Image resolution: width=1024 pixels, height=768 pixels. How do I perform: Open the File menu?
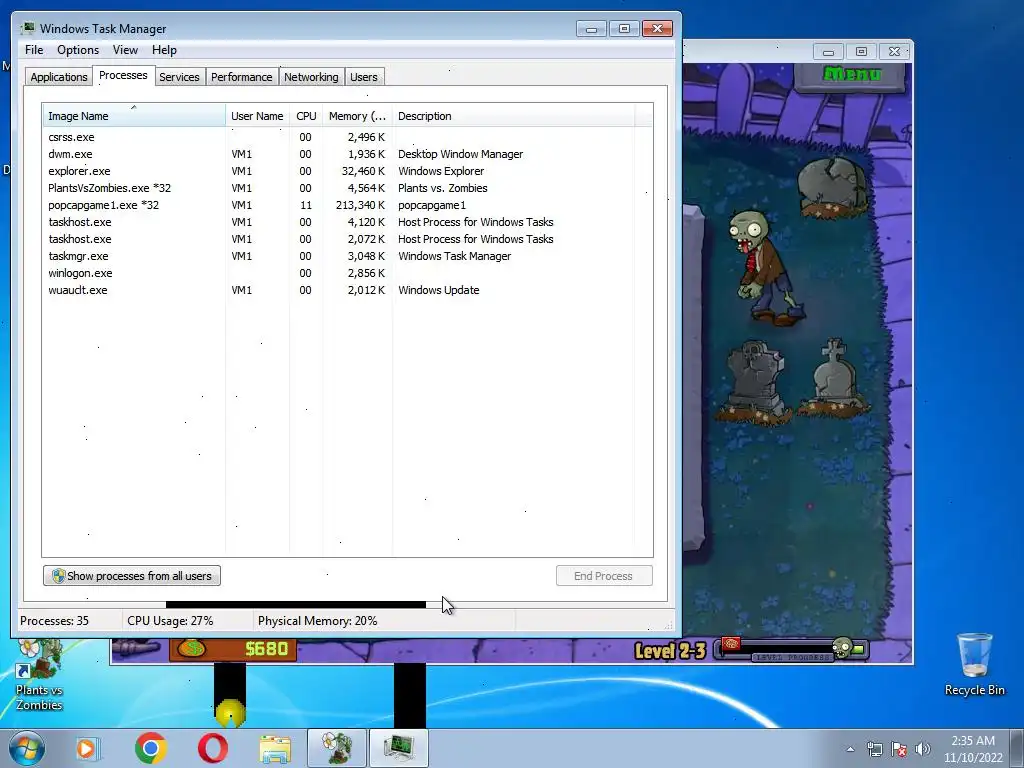point(34,50)
